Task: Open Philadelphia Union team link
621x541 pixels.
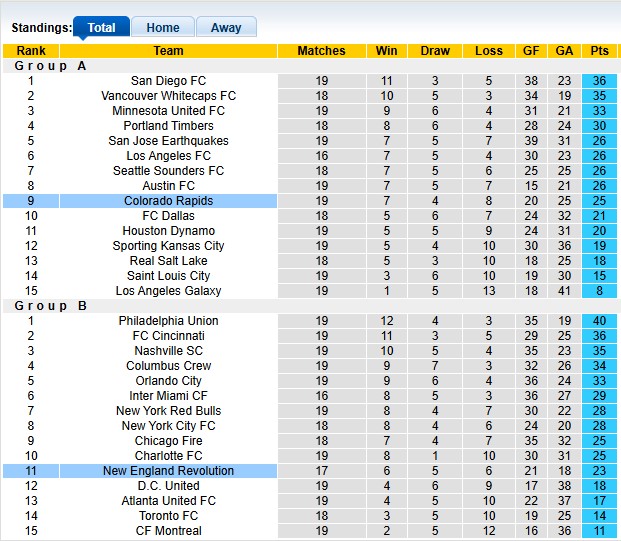Action: click(168, 321)
